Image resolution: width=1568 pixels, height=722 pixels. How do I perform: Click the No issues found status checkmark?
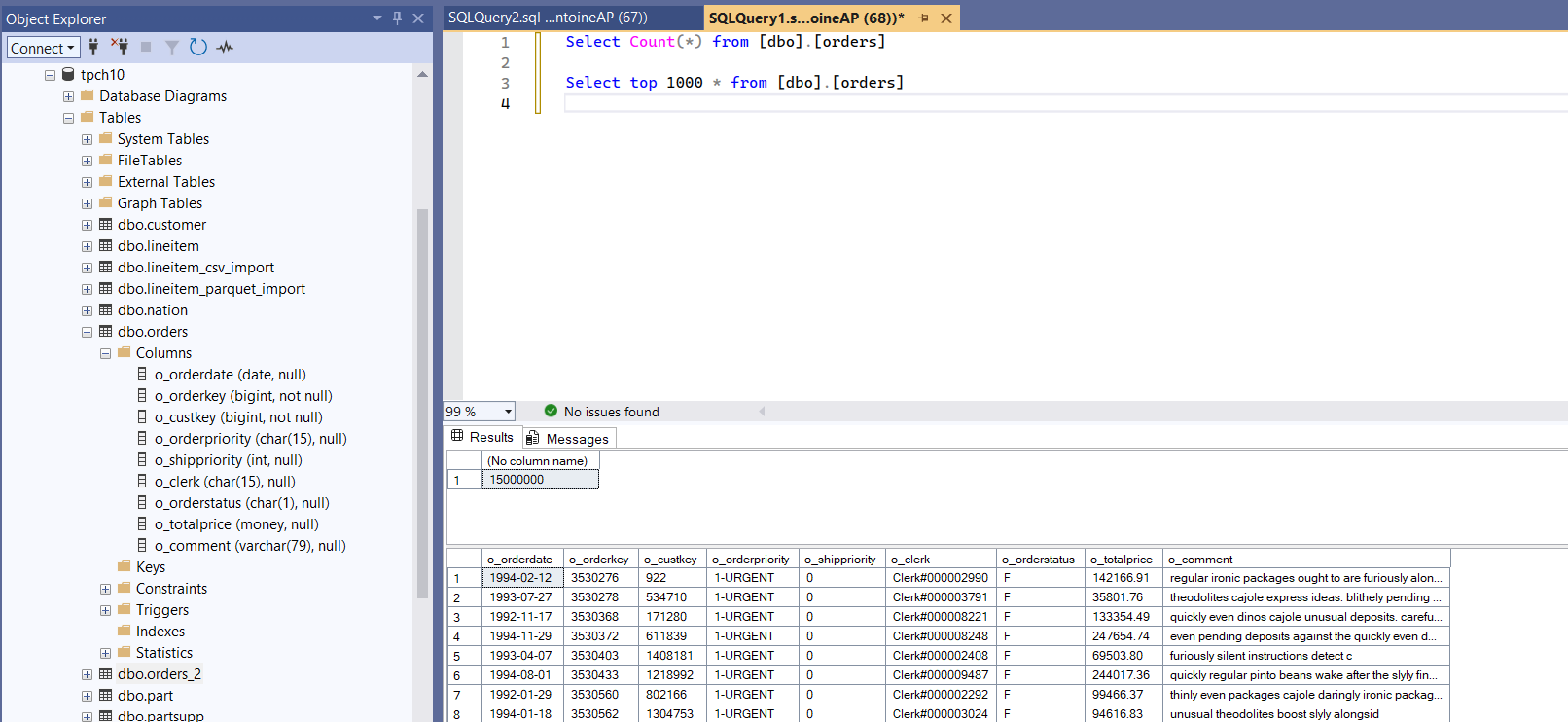(551, 412)
